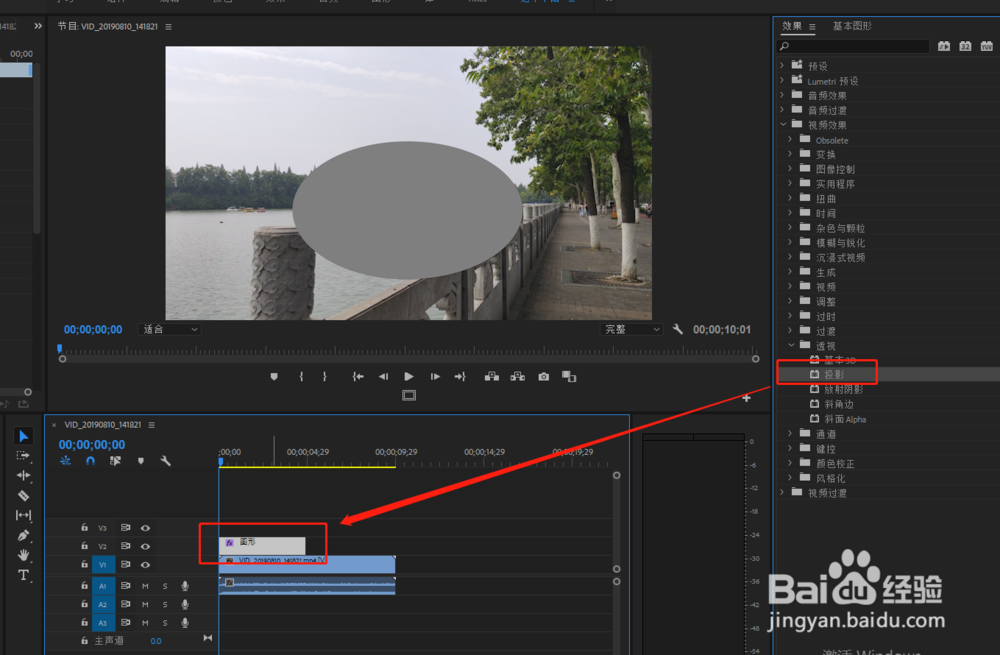Select the Type tool
This screenshot has width=1000, height=655.
point(24,575)
